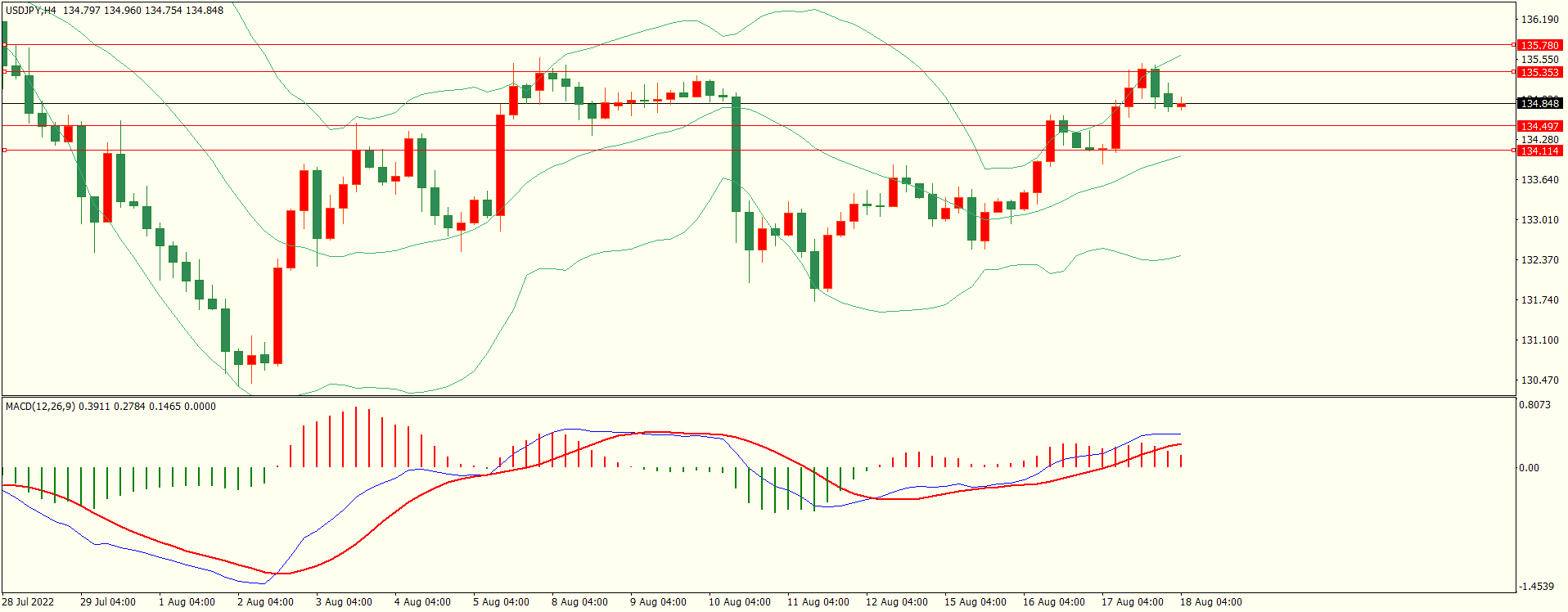
Task: Click the 136.190 price axis value
Action: point(1539,20)
